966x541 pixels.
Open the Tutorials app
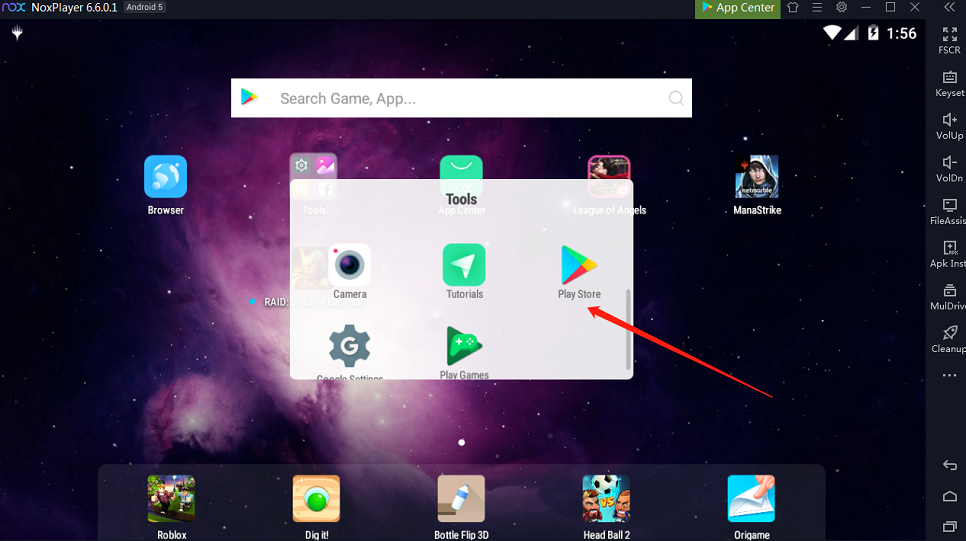464,265
